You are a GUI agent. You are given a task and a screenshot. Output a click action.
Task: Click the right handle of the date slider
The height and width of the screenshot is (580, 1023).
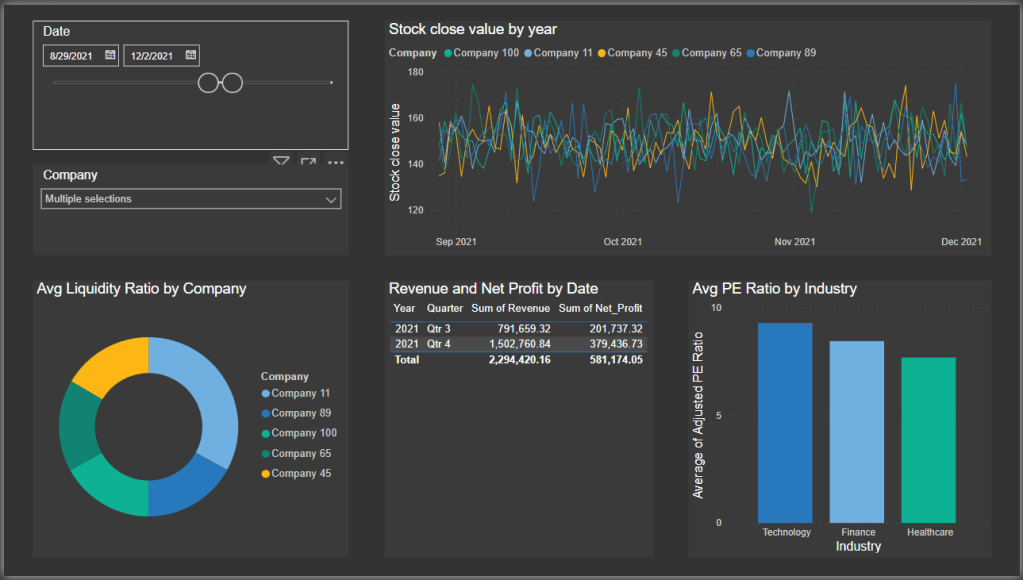pos(232,83)
